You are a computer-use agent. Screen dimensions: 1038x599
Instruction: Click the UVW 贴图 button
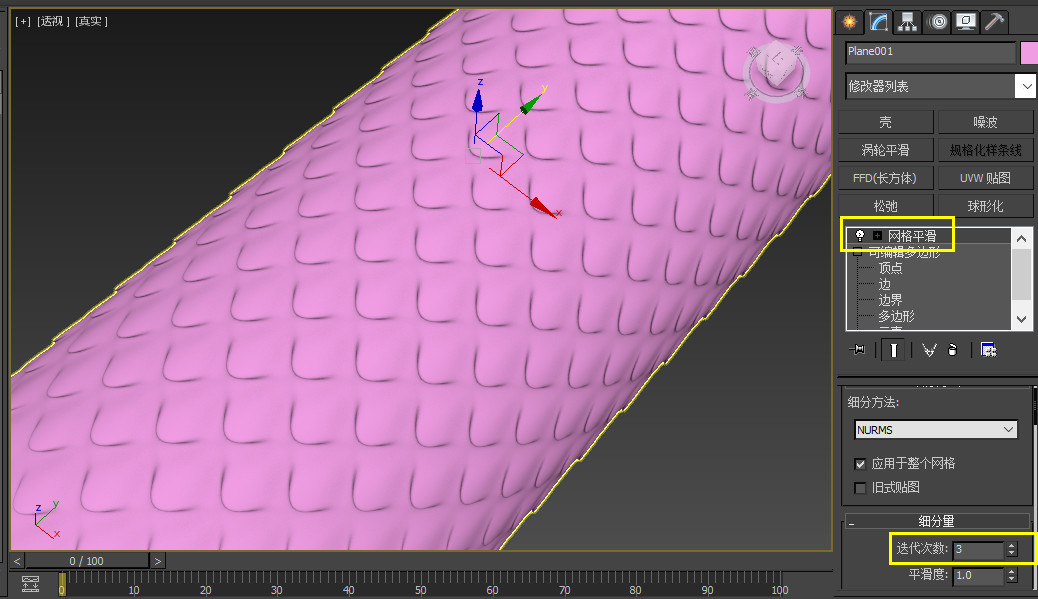(985, 178)
